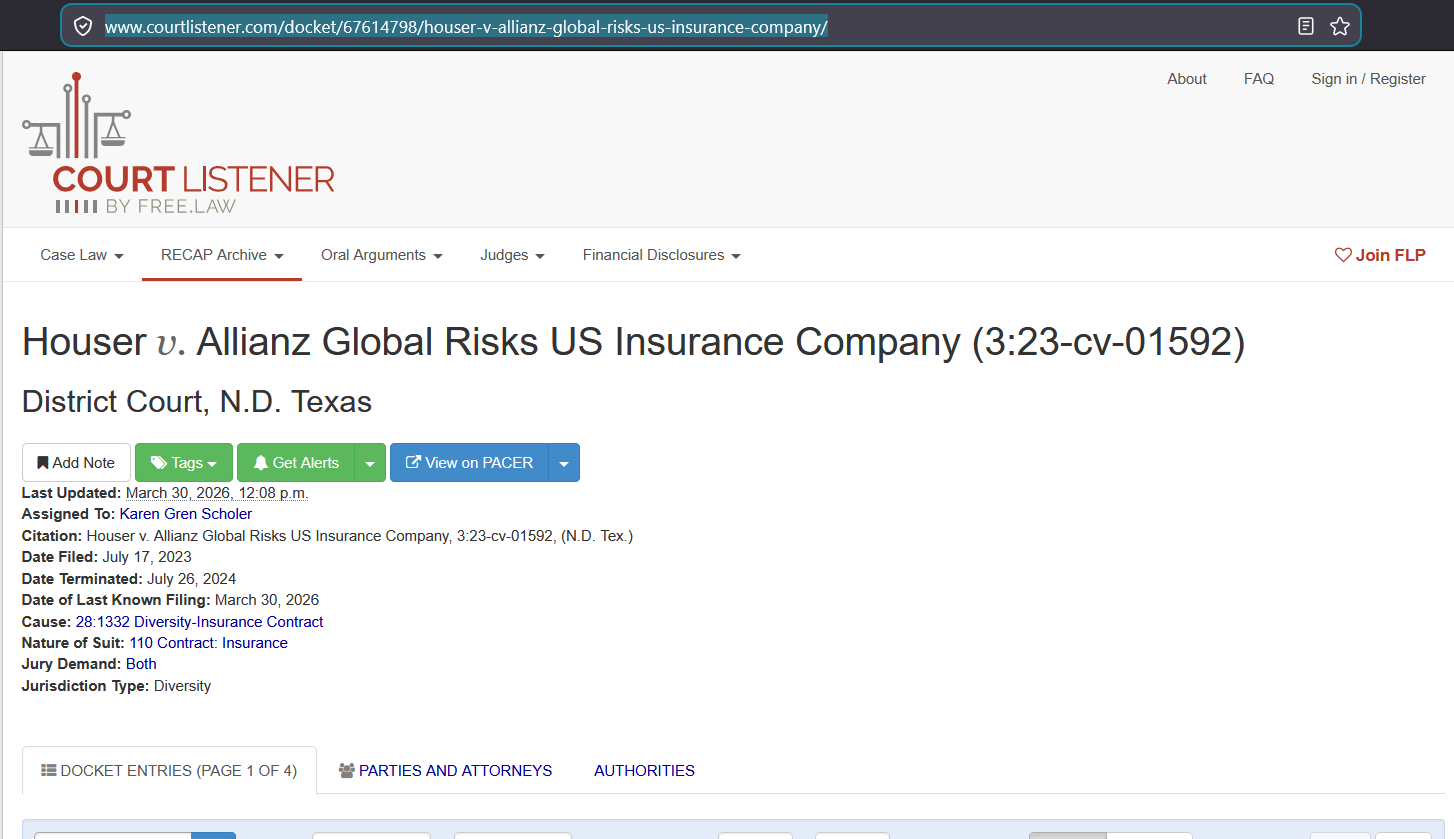This screenshot has width=1454, height=839.
Task: Click the external-link icon on View on PACER
Action: (412, 462)
